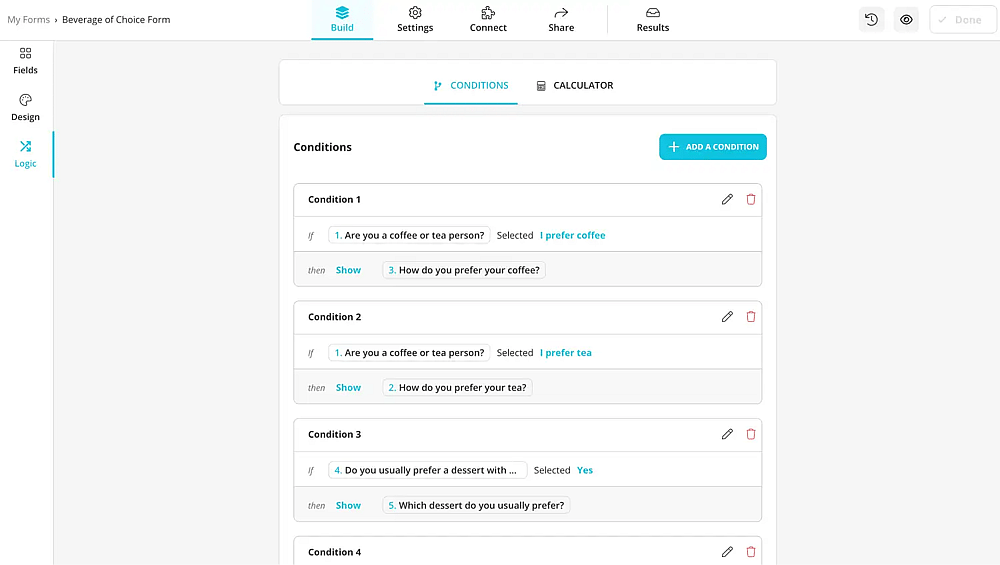Edit Condition 4 with pencil icon
The width and height of the screenshot is (1000, 565).
pyautogui.click(x=727, y=552)
